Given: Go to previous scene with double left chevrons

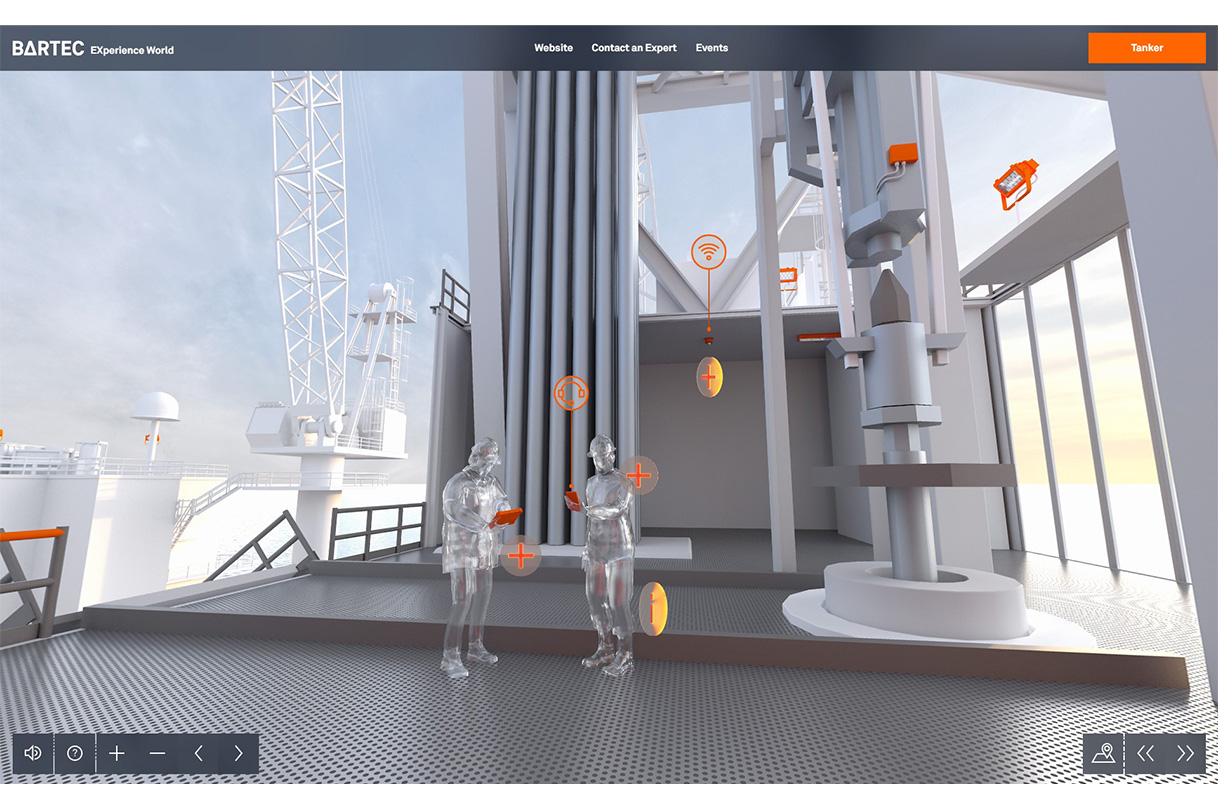Looking at the screenshot, I should point(1146,753).
